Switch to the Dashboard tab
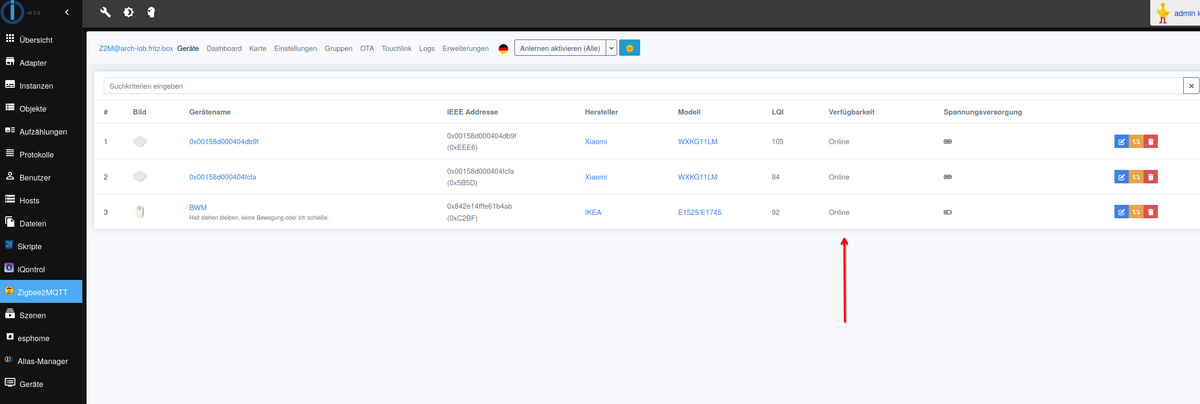 pyautogui.click(x=224, y=48)
